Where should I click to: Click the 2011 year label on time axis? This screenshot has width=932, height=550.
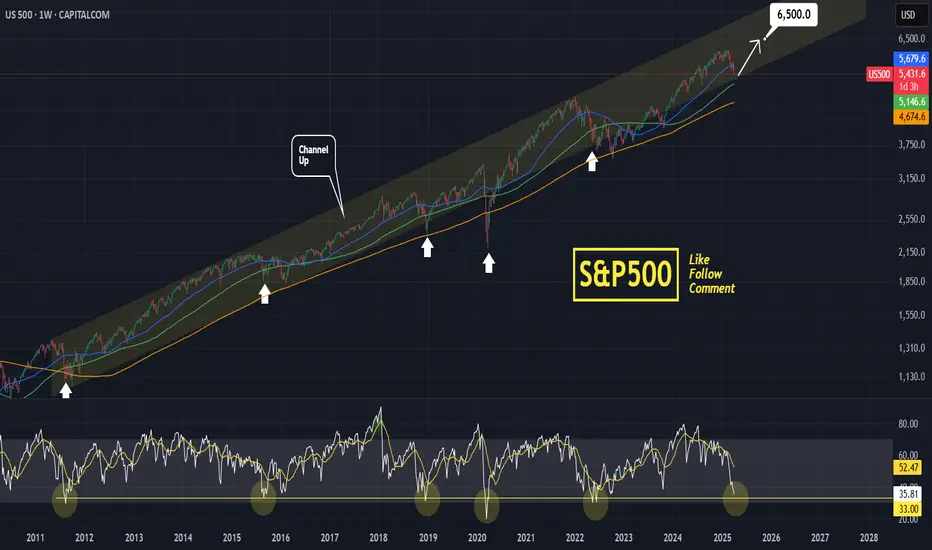(x=35, y=538)
